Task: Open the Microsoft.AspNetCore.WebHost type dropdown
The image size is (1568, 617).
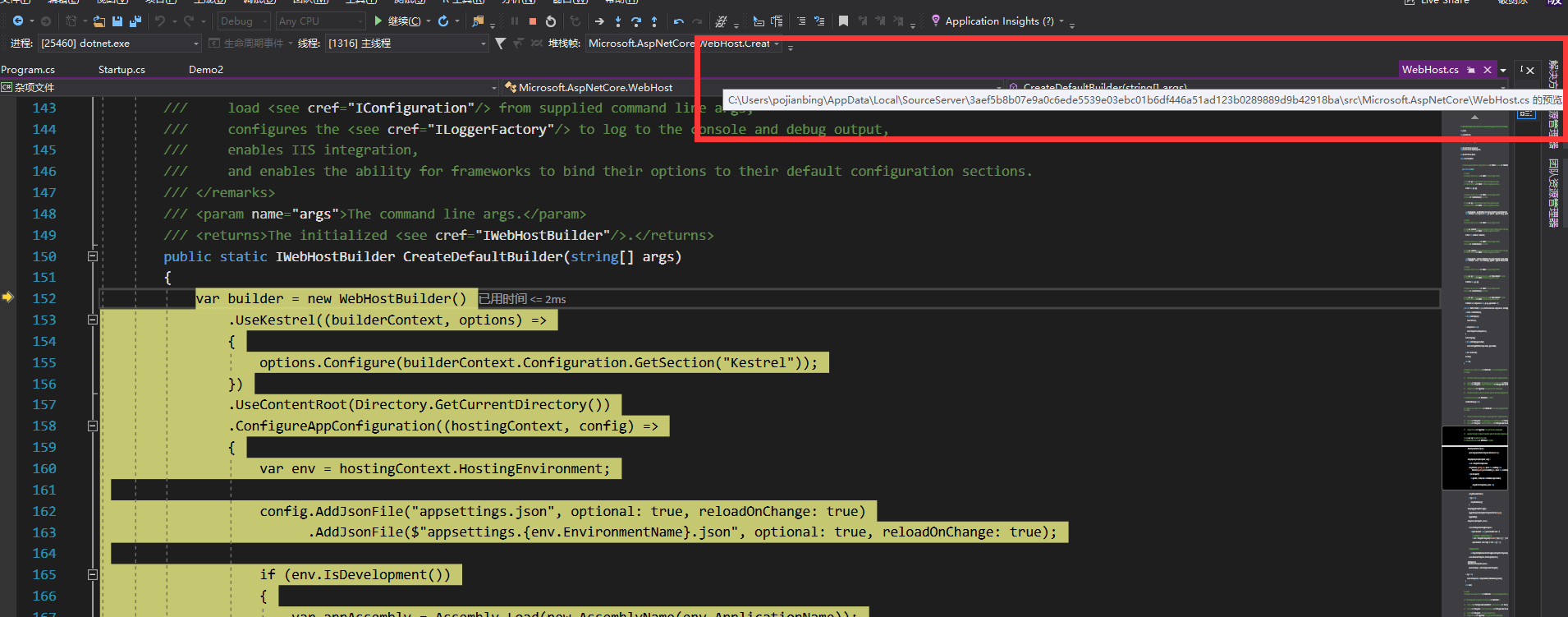Action: tap(753, 87)
